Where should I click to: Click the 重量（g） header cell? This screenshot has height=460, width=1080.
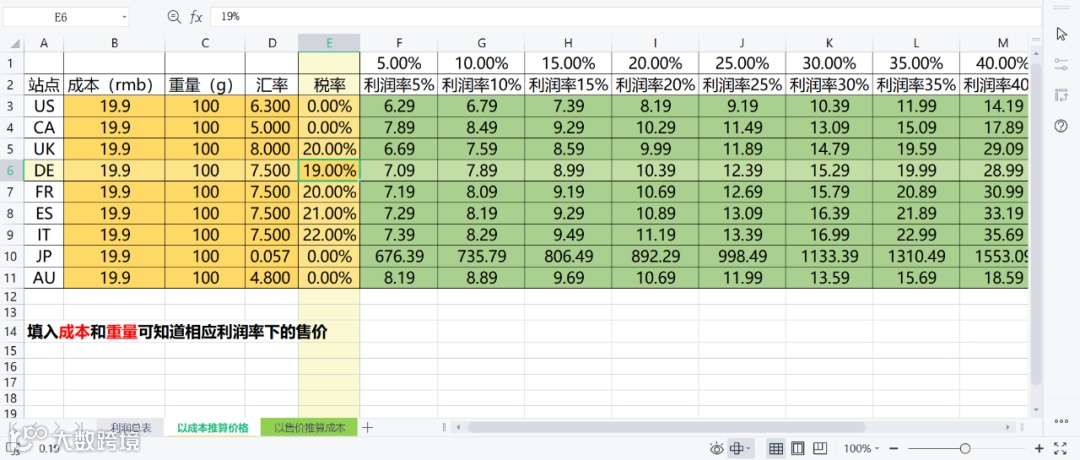(205, 85)
